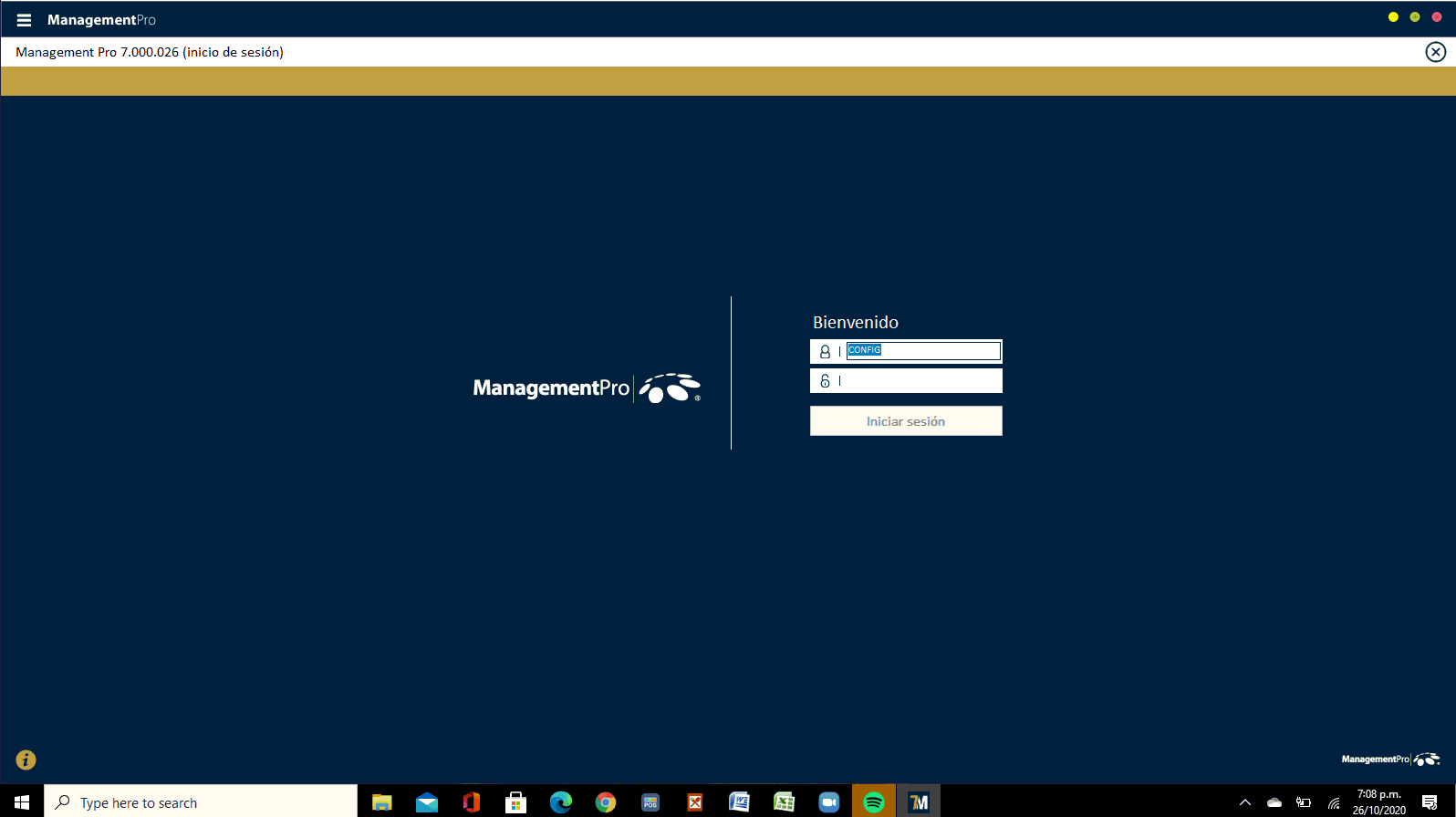Viewport: 1456px width, 817px height.
Task: Focus the password input field
Action: click(920, 381)
